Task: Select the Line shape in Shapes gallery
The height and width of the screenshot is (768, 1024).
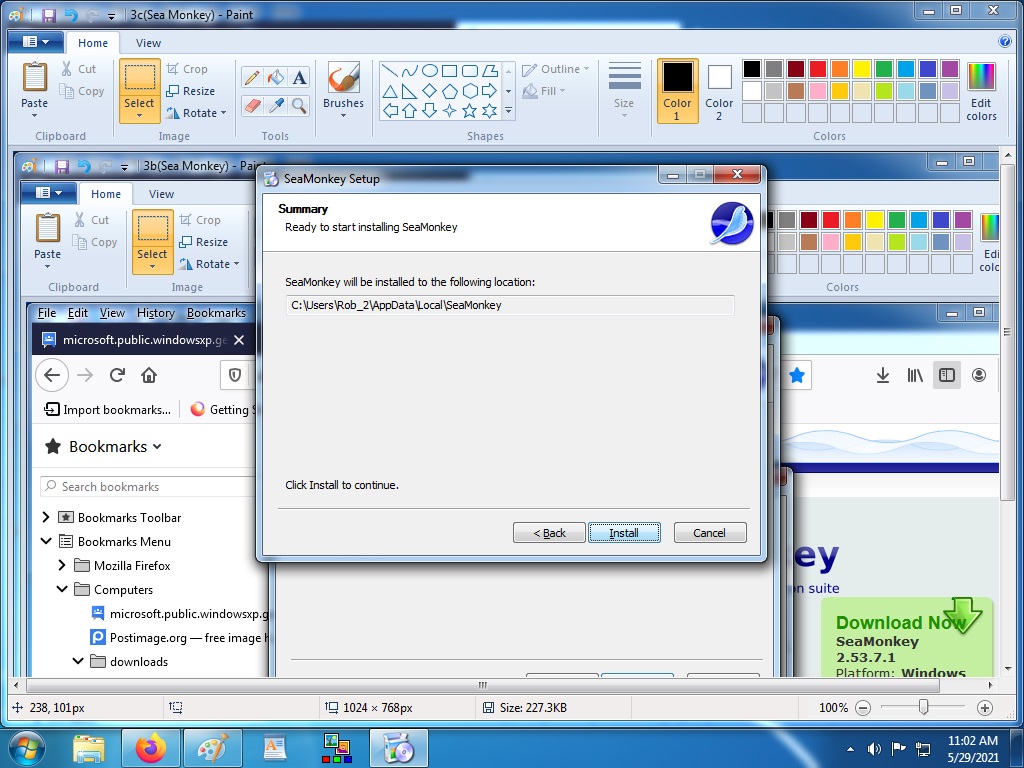Action: [x=390, y=71]
